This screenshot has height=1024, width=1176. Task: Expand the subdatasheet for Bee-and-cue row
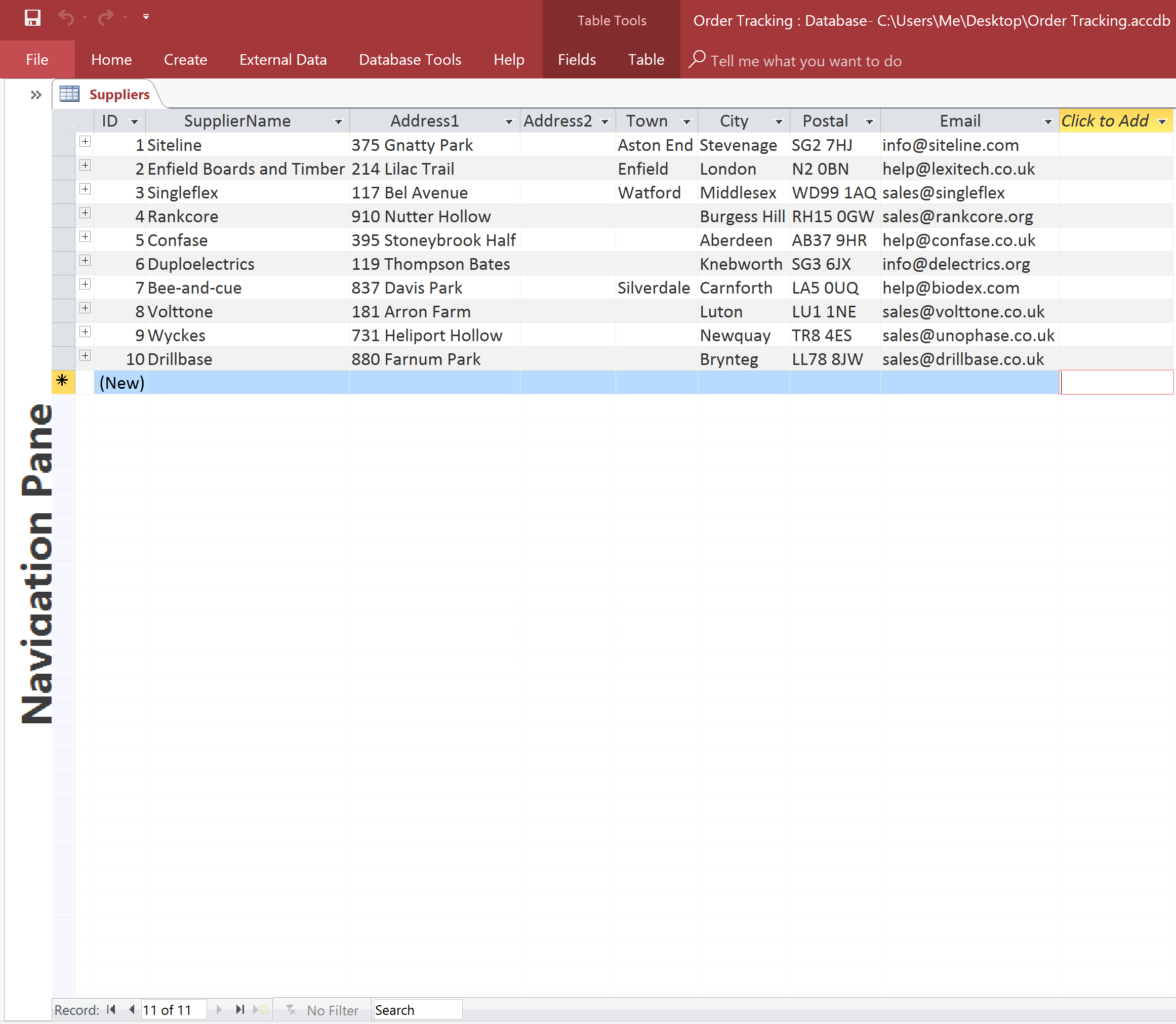coord(85,284)
